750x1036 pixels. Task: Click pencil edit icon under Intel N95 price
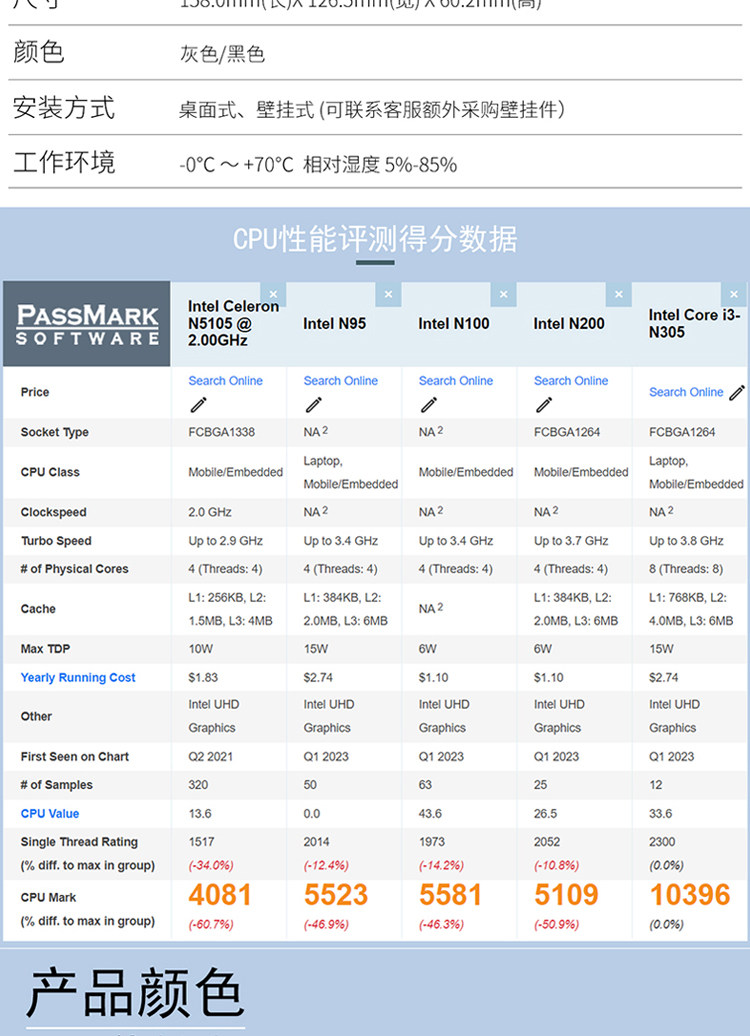pyautogui.click(x=313, y=404)
